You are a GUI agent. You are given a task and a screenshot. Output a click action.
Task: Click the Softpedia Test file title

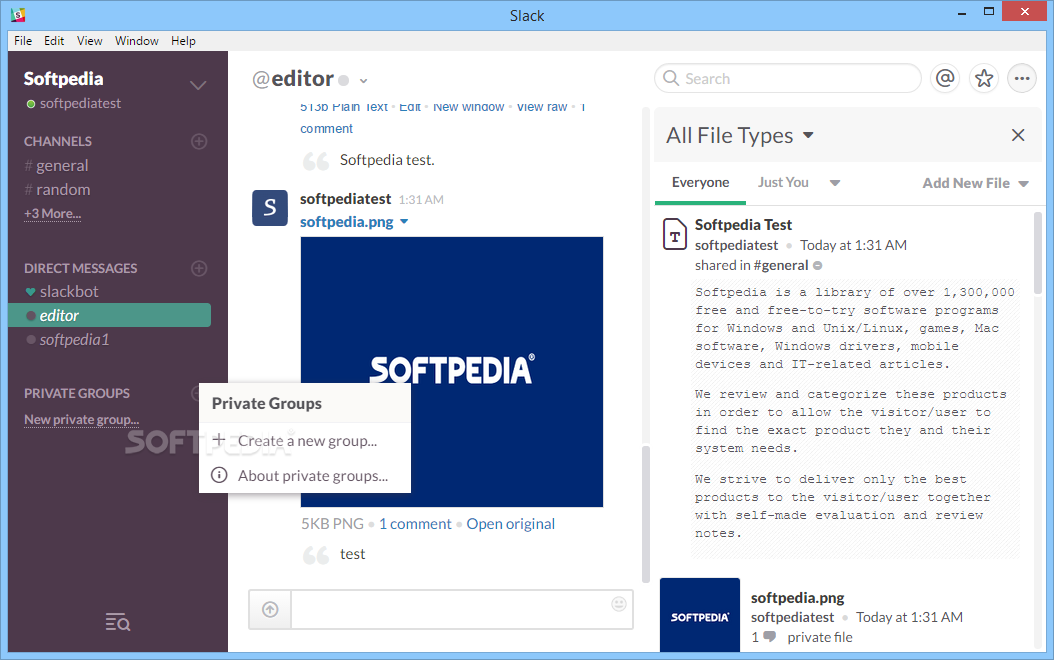point(743,224)
